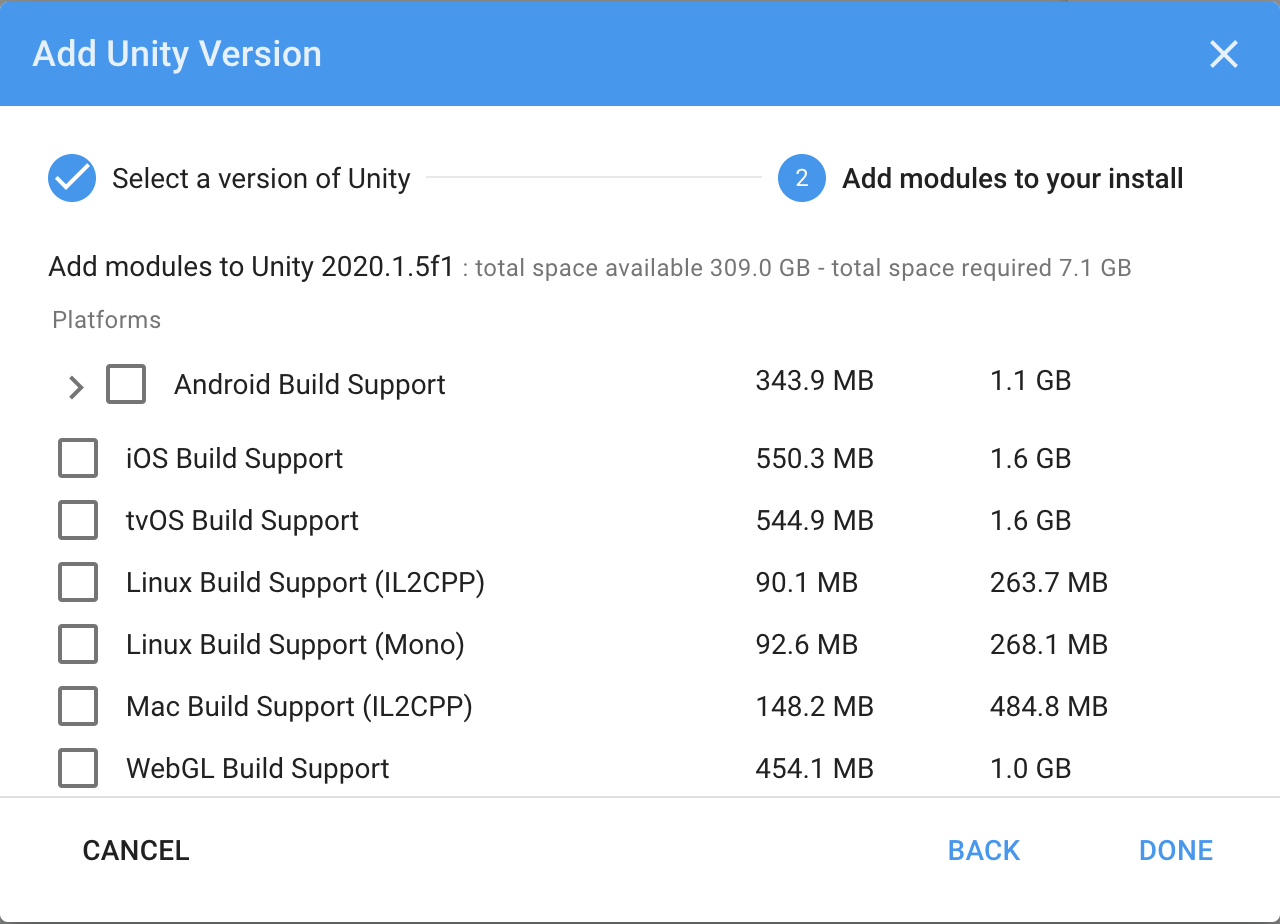Click DONE to finish install setup
This screenshot has width=1280, height=924.
click(x=1175, y=851)
